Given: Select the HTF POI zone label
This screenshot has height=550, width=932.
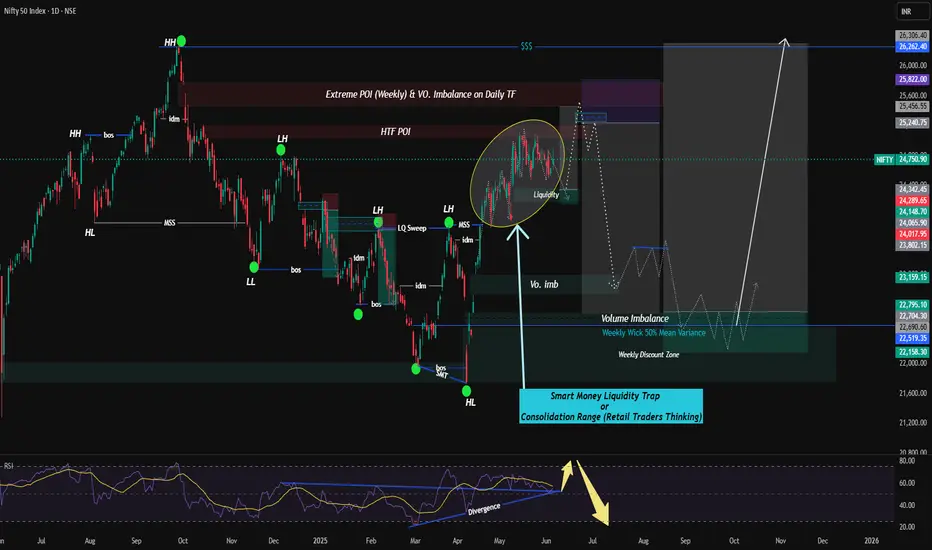Looking at the screenshot, I should tap(395, 131).
